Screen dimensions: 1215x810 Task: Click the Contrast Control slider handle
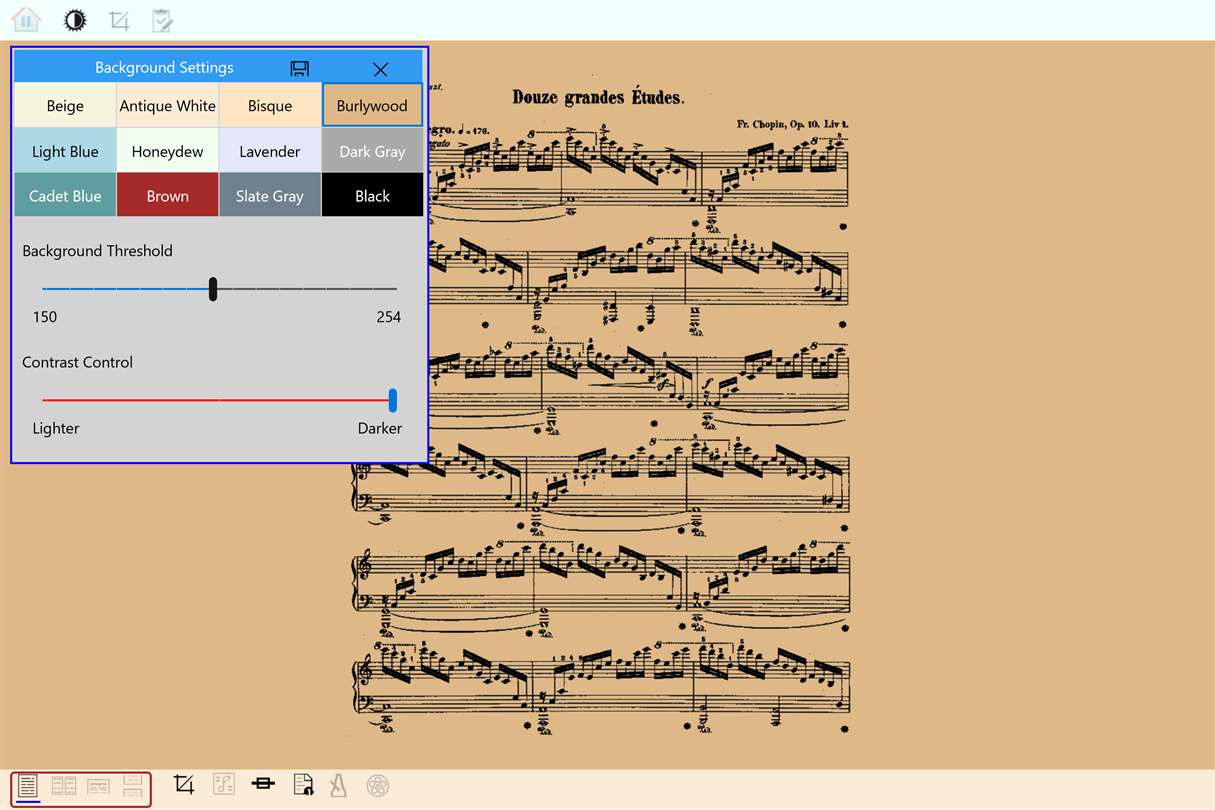[393, 400]
